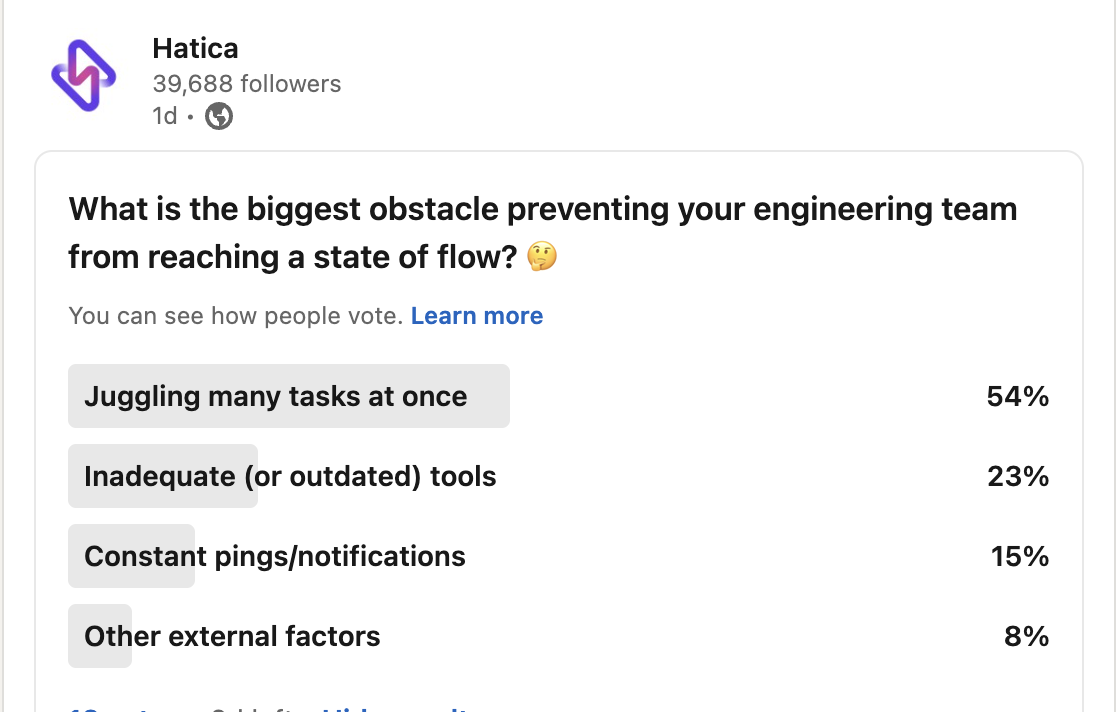1116x712 pixels.
Task: Click the 15% result percentage
Action: (1019, 556)
